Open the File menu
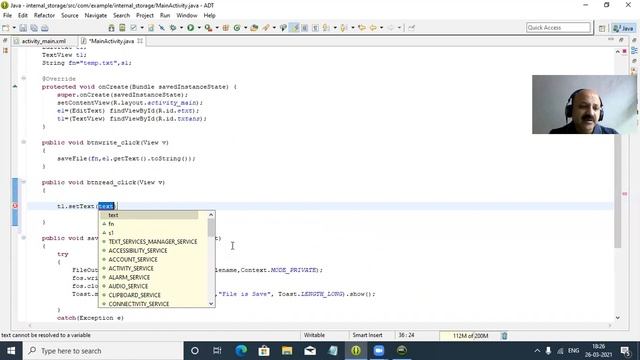 pyautogui.click(x=7, y=16)
